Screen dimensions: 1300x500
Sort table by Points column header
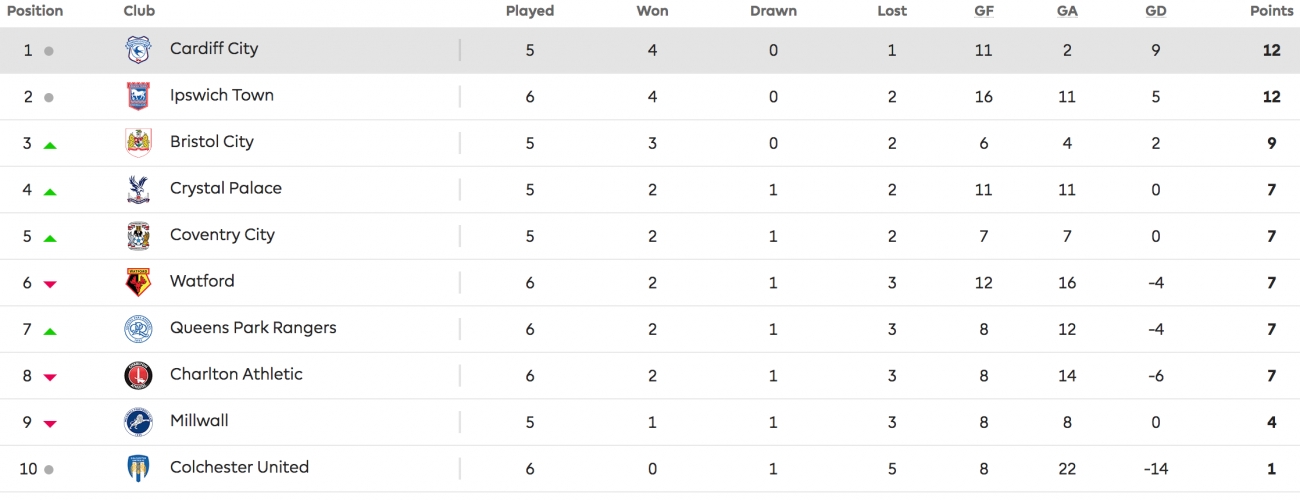(x=1271, y=11)
